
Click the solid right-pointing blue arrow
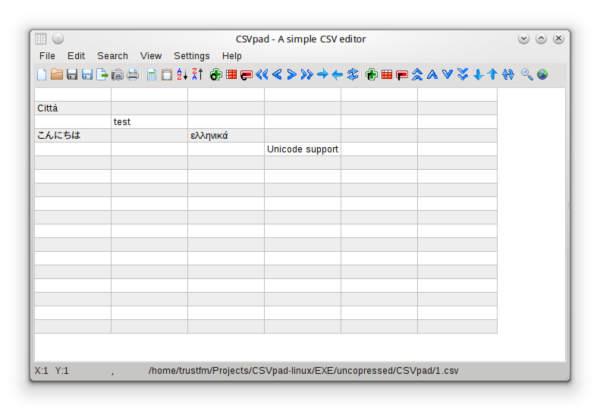tap(322, 74)
